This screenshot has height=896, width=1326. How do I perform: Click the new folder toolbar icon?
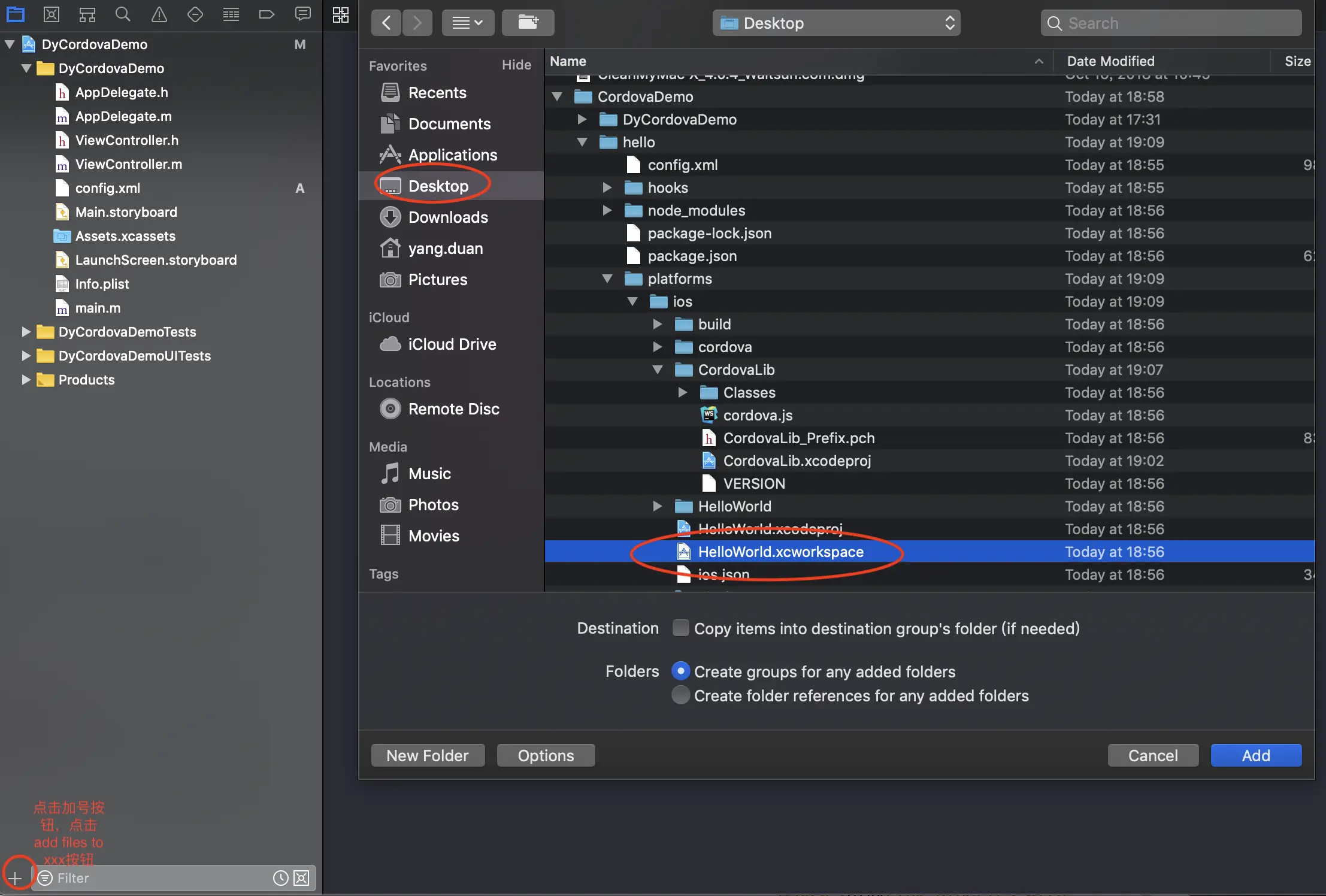click(x=528, y=23)
